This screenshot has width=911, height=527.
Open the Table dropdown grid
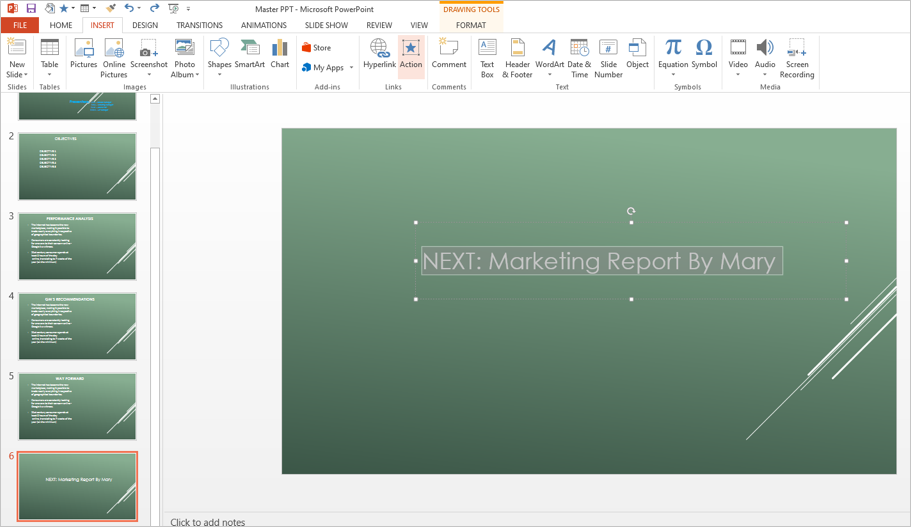pyautogui.click(x=49, y=75)
